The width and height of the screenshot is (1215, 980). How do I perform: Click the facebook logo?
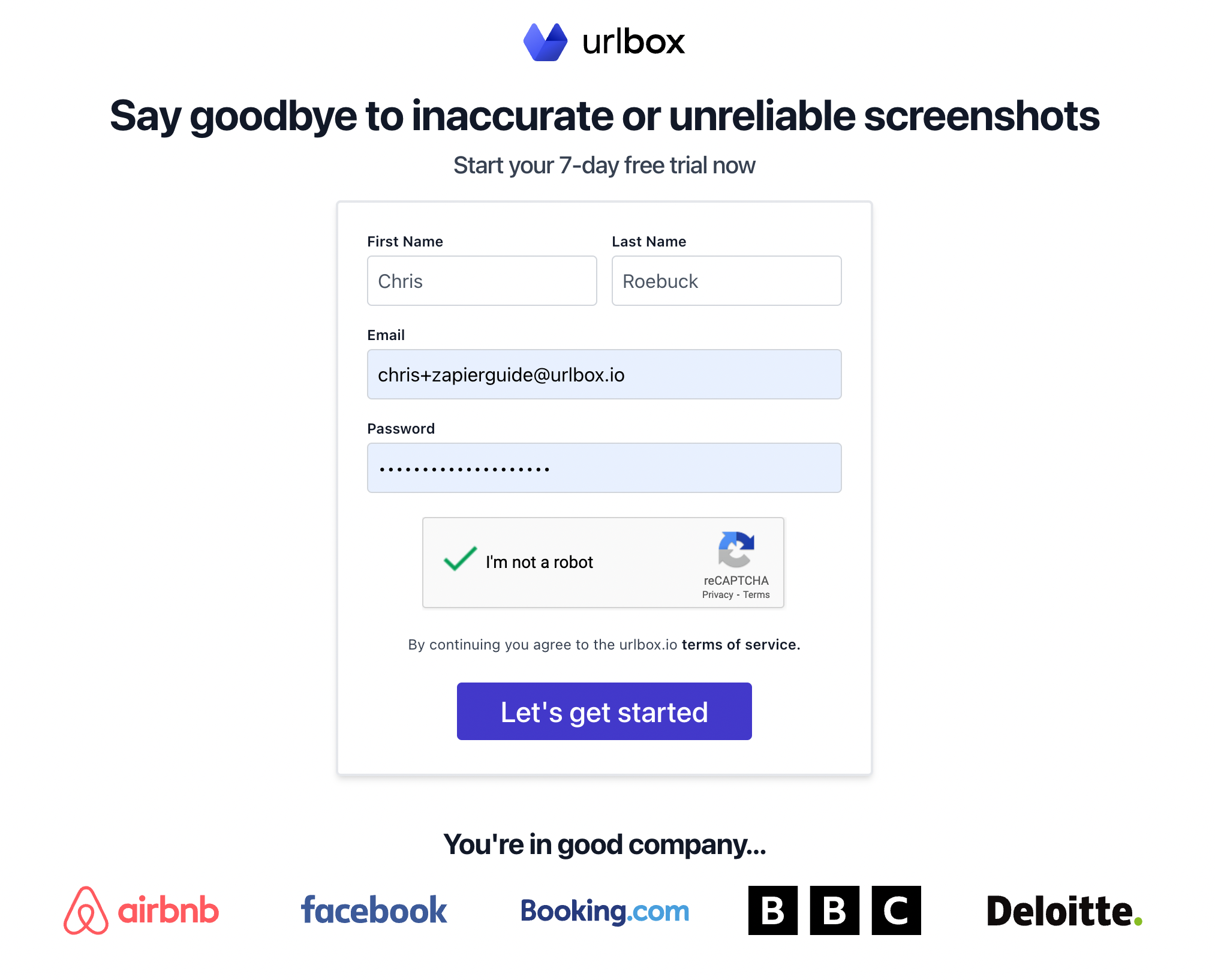(x=374, y=910)
